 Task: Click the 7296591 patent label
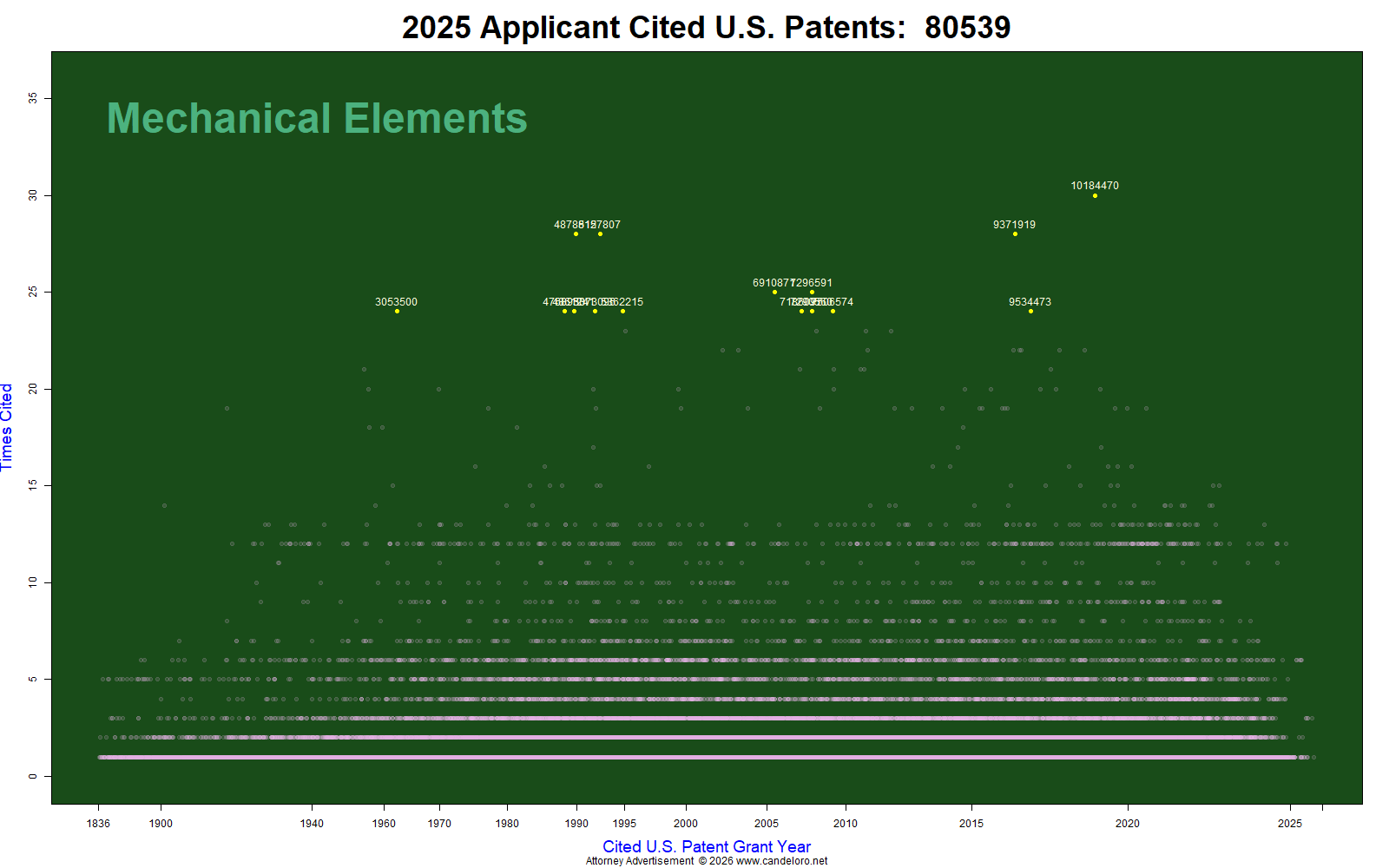[813, 283]
